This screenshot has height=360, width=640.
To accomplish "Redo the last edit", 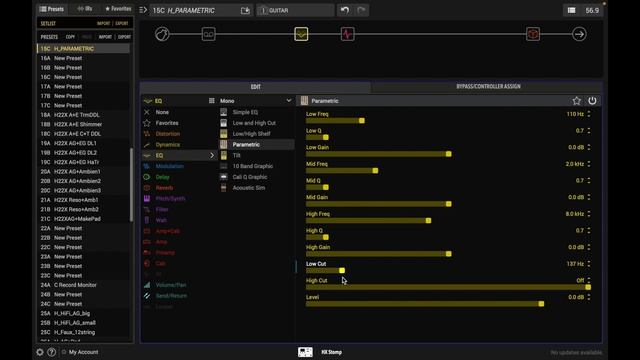I will pos(361,10).
